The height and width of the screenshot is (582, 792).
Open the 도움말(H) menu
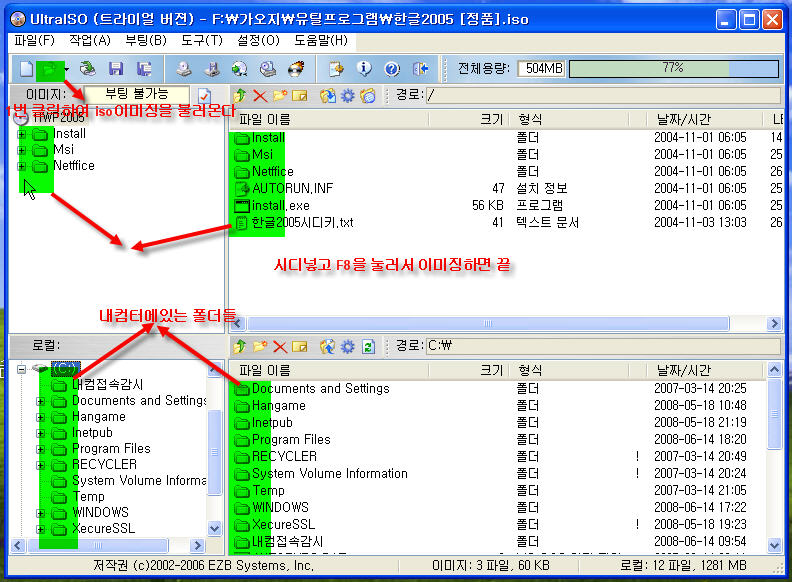coord(321,41)
